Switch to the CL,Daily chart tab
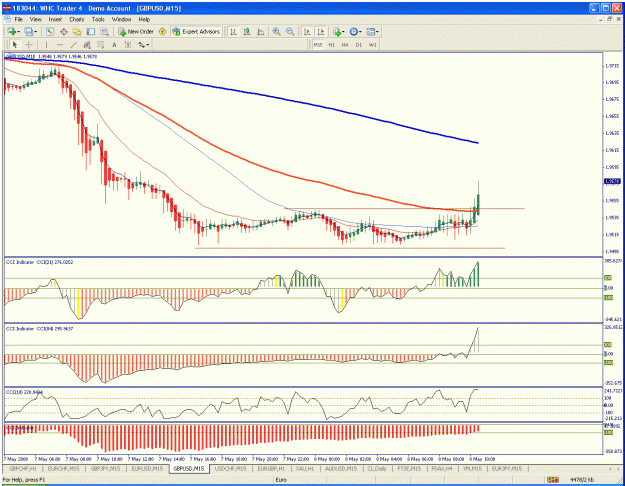The height and width of the screenshot is (486, 625). pos(377,469)
